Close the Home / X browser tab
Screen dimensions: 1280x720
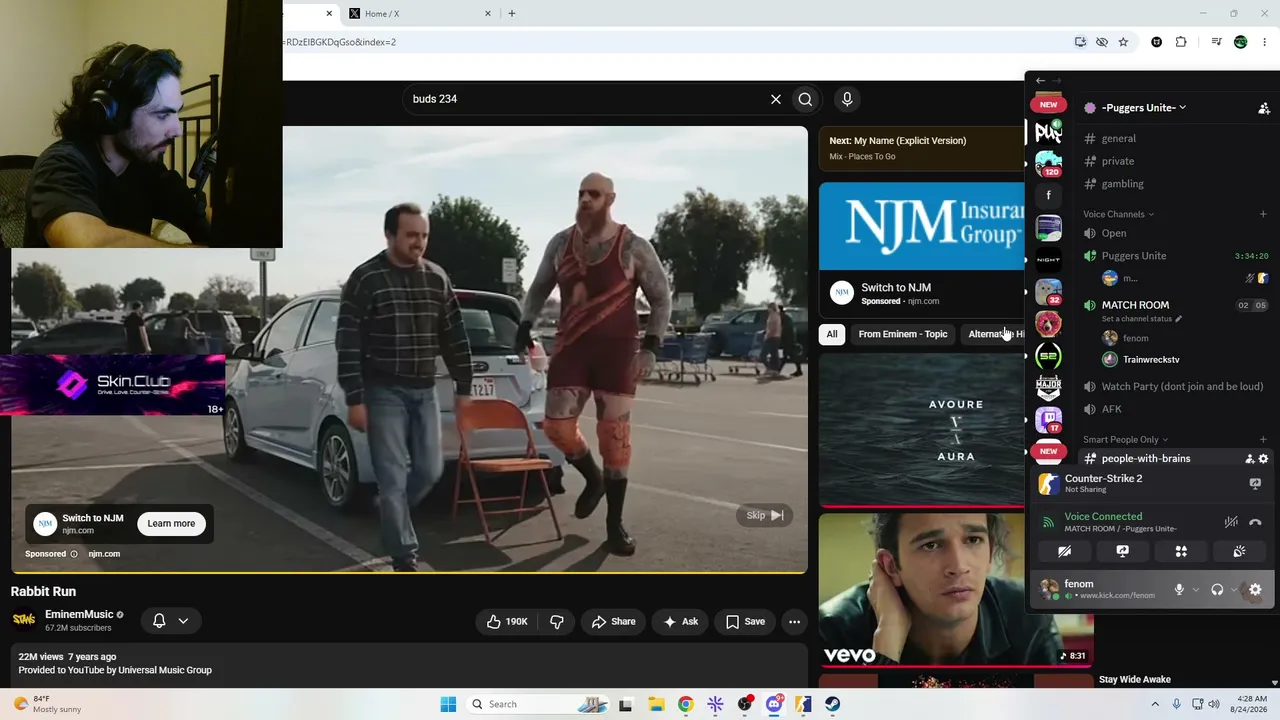click(x=488, y=14)
